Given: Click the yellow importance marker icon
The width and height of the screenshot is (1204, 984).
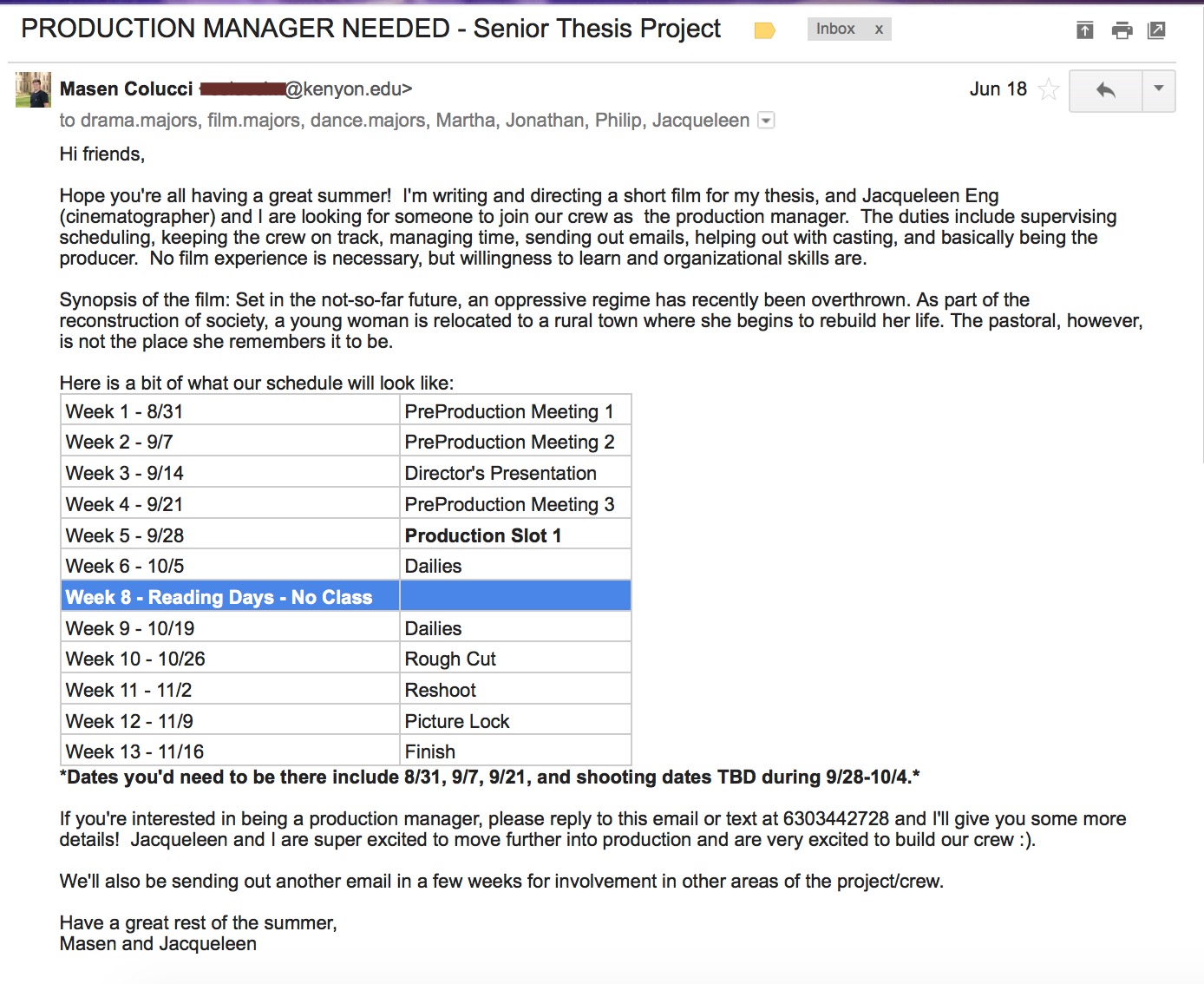Looking at the screenshot, I should [764, 31].
